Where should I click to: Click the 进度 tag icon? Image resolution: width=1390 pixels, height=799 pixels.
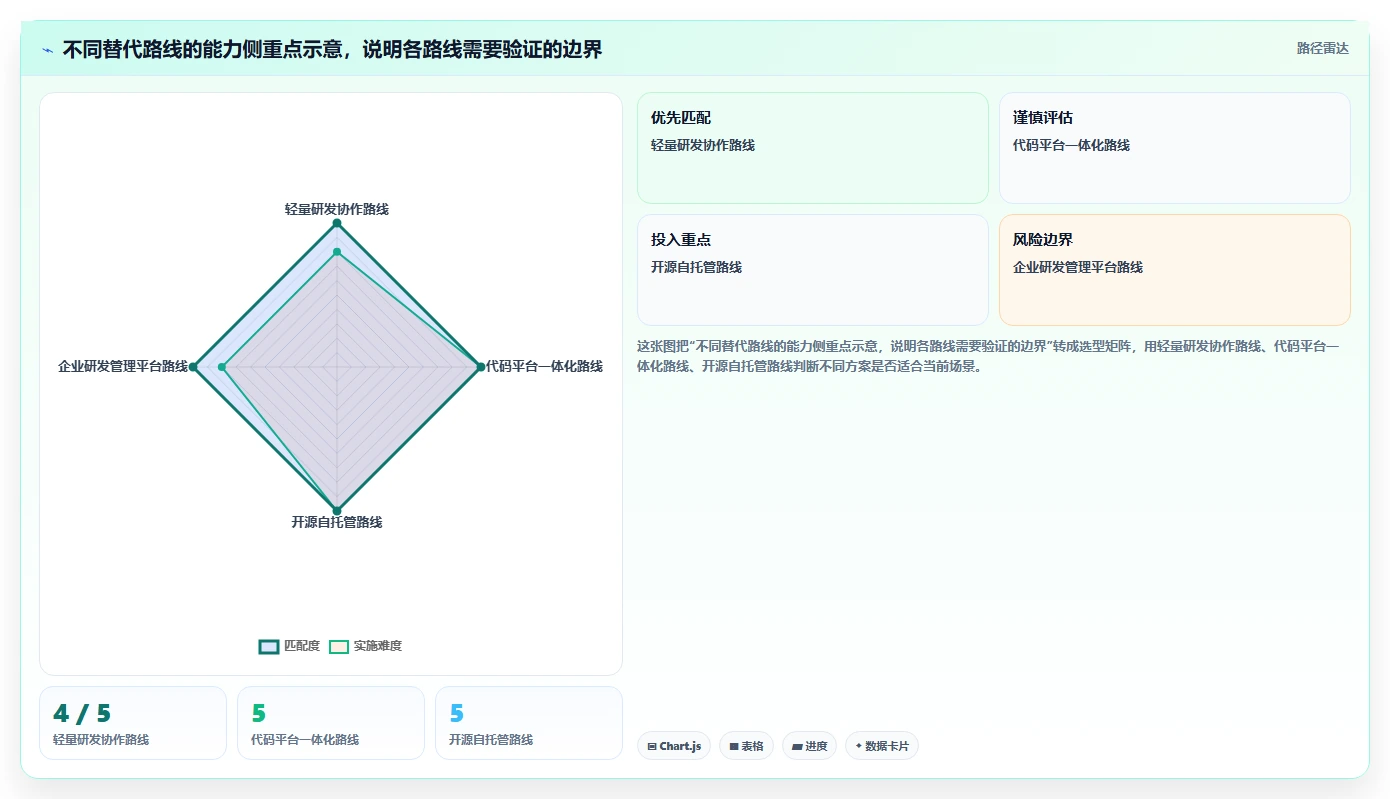pyautogui.click(x=797, y=746)
